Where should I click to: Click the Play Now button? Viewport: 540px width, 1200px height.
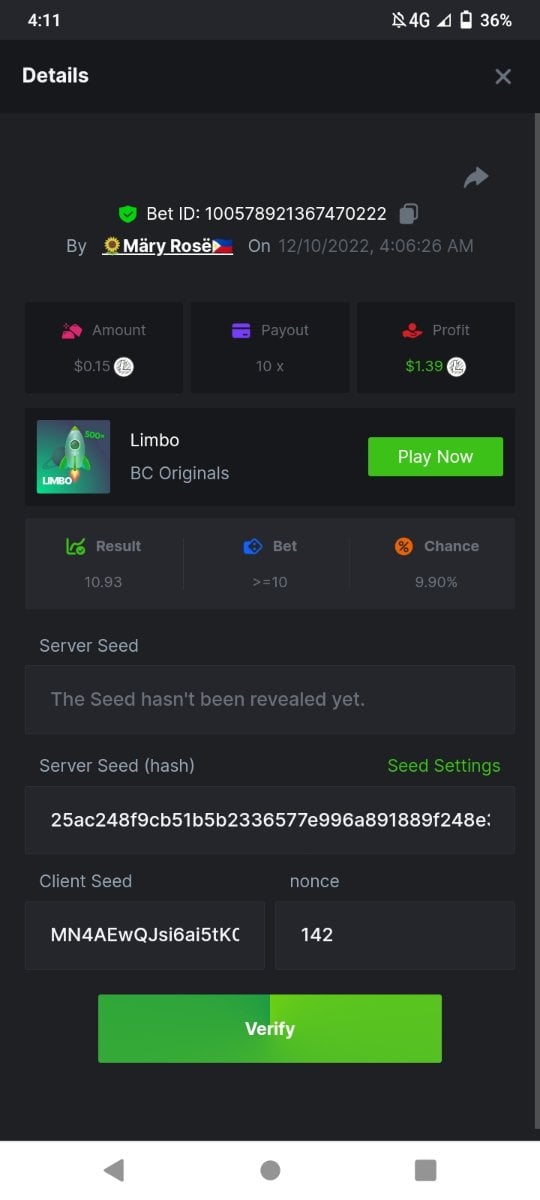435,456
